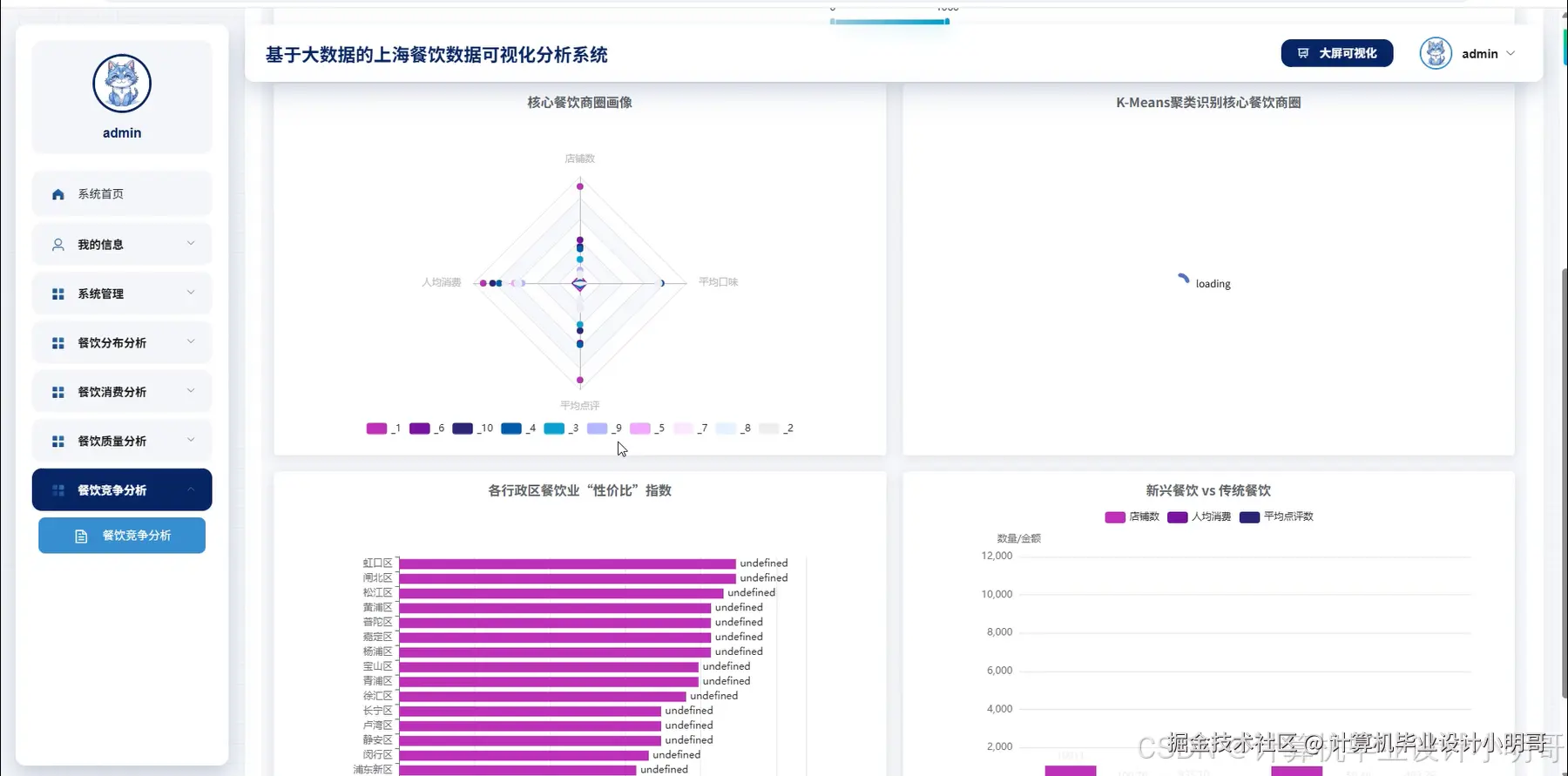
Task: Toggle 平均点评数 legend in 新兴餐饮 chart
Action: pos(1275,517)
